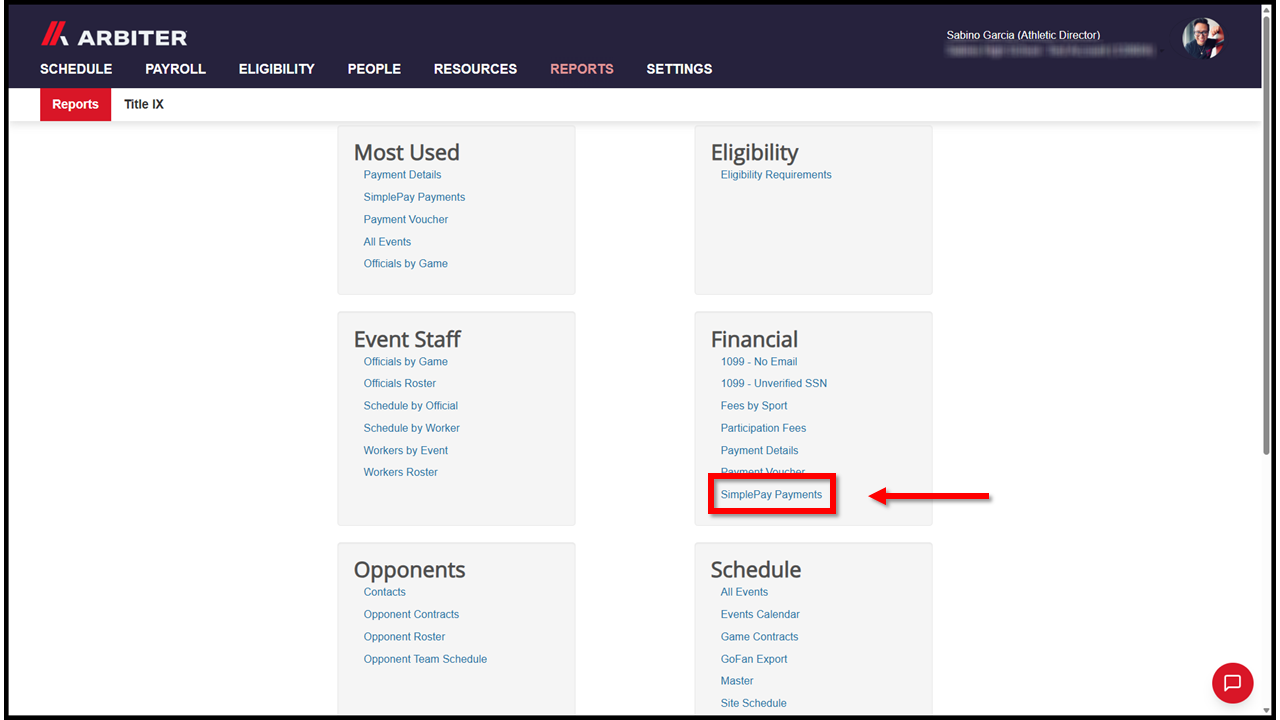
Task: Open the Eligibility menu
Action: tap(276, 69)
